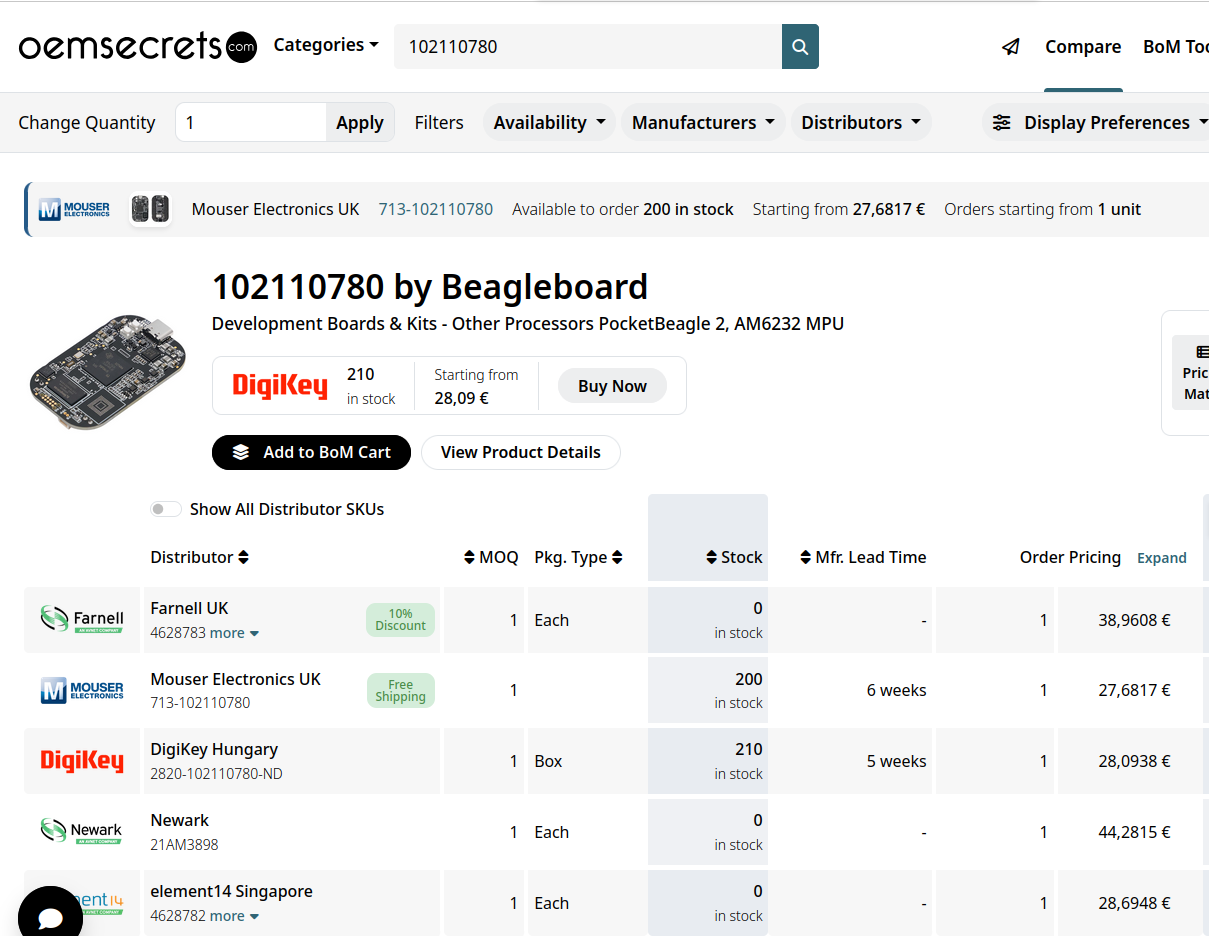This screenshot has width=1209, height=936.
Task: Click the PocketBeagle 2 product image
Action: pyautogui.click(x=108, y=374)
